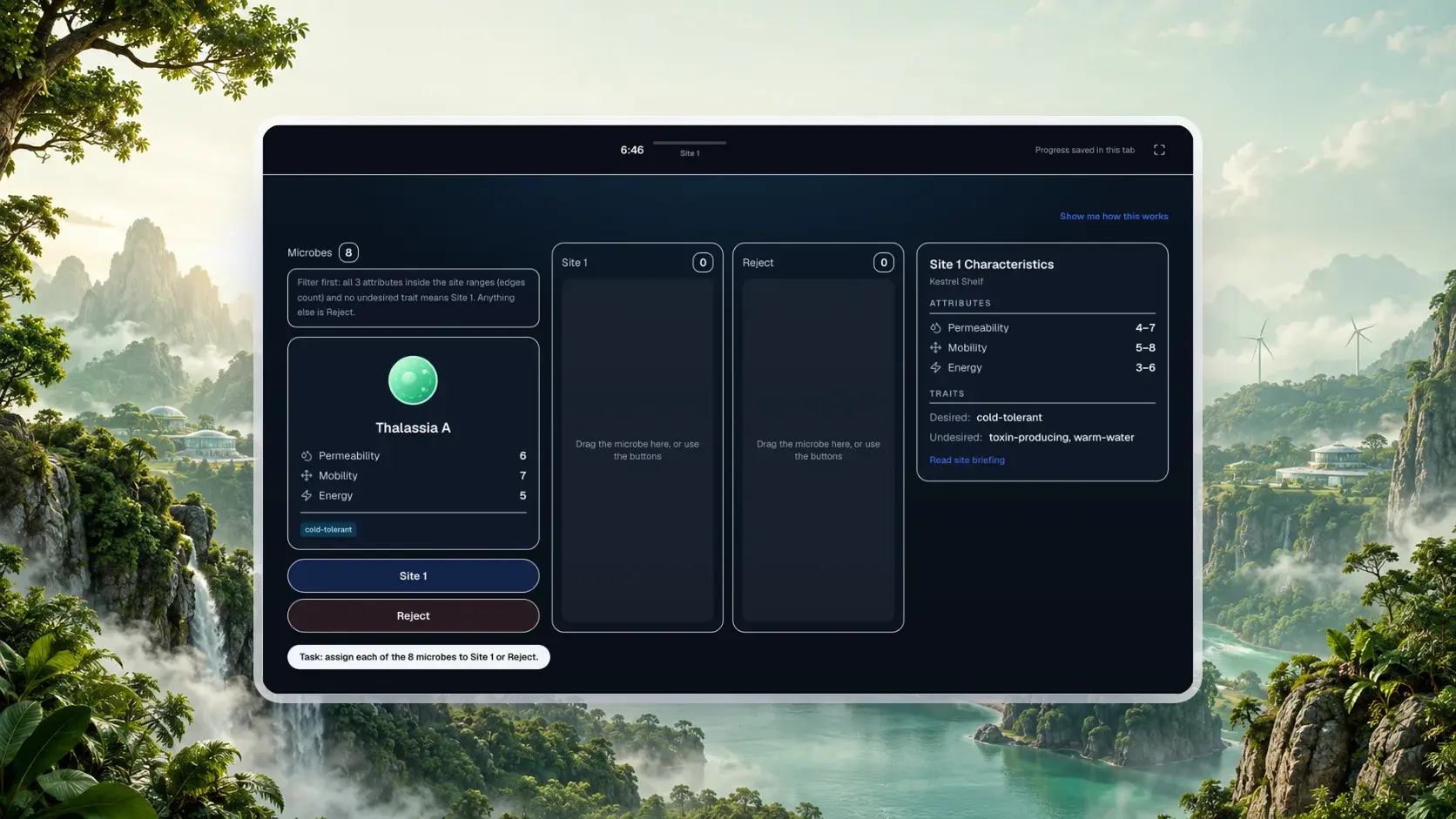This screenshot has height=819, width=1456.
Task: Click the 'Filter first' instruction box
Action: (413, 298)
